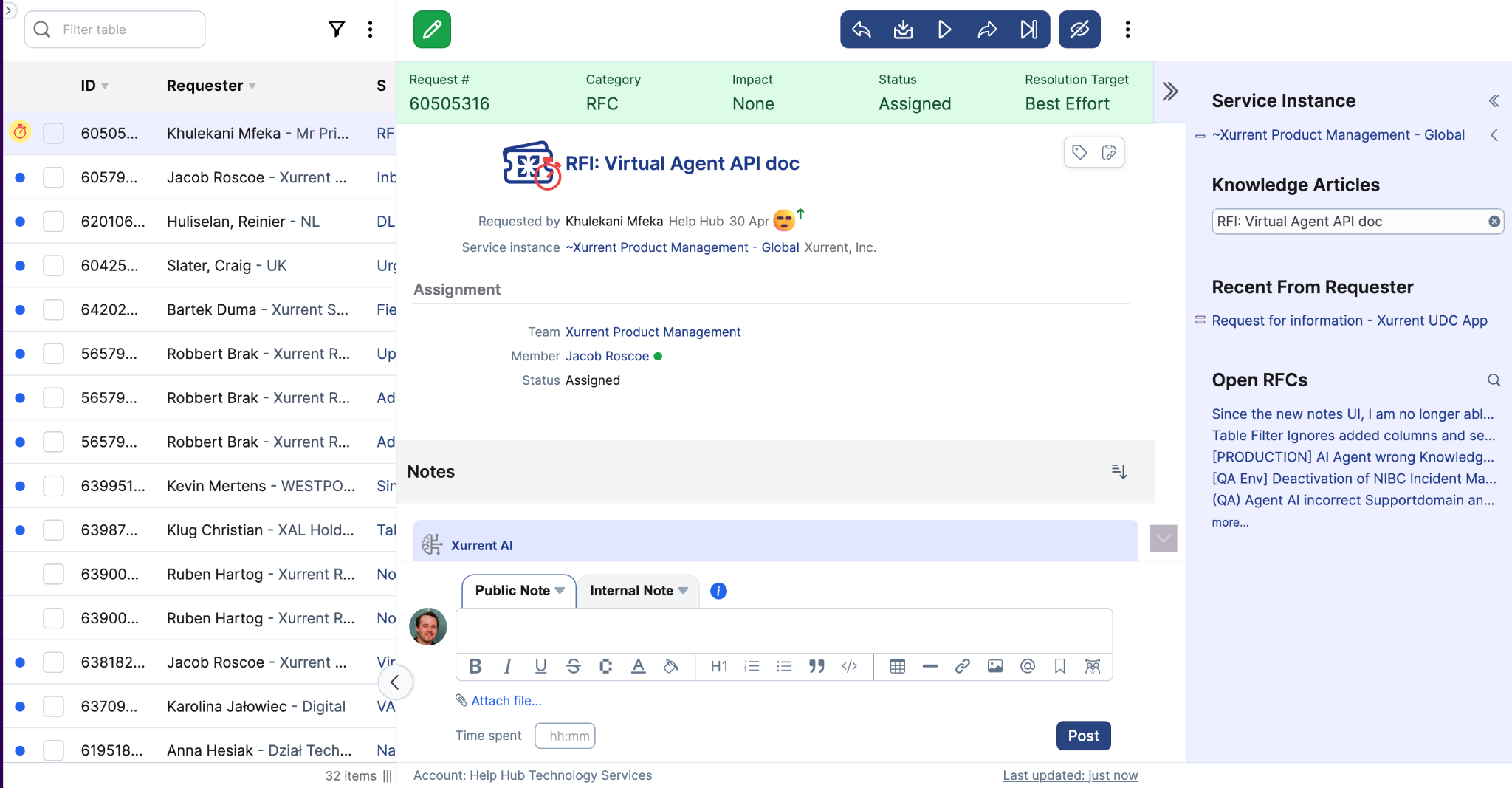
Task: Insert @ mention in note editor
Action: [1028, 666]
